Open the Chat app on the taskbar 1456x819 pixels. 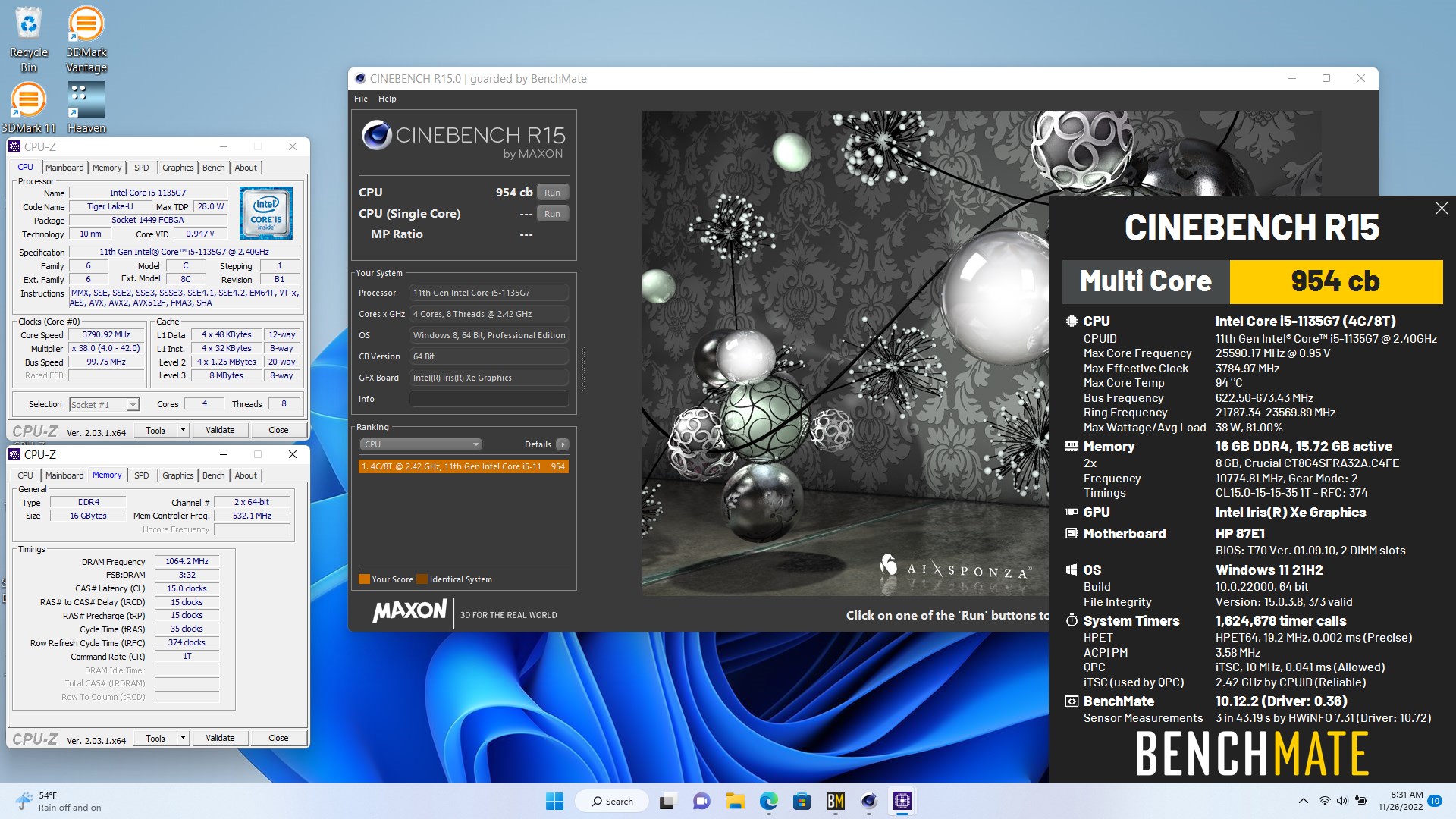click(701, 801)
